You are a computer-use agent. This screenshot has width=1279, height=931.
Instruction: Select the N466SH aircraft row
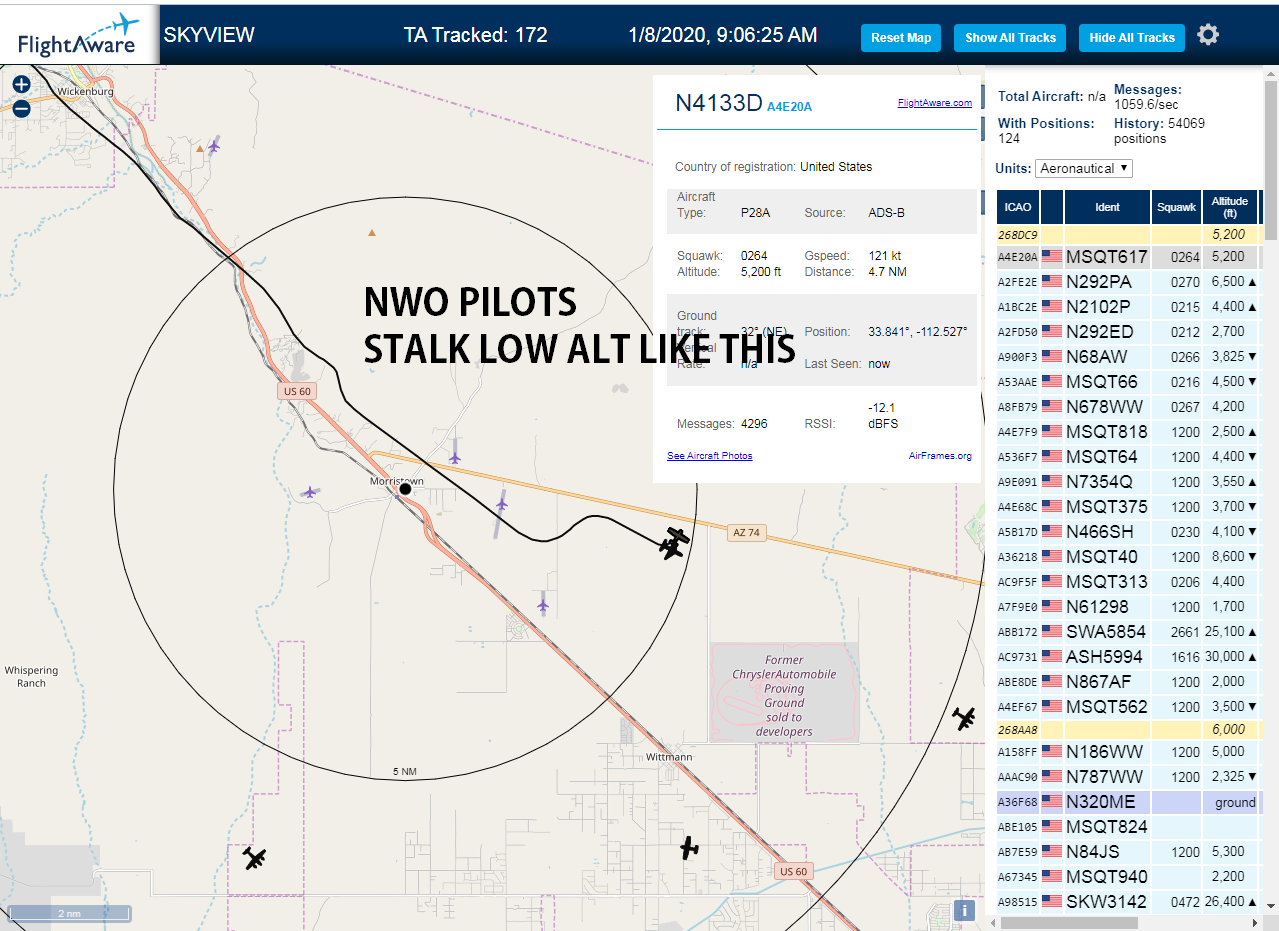[1130, 532]
